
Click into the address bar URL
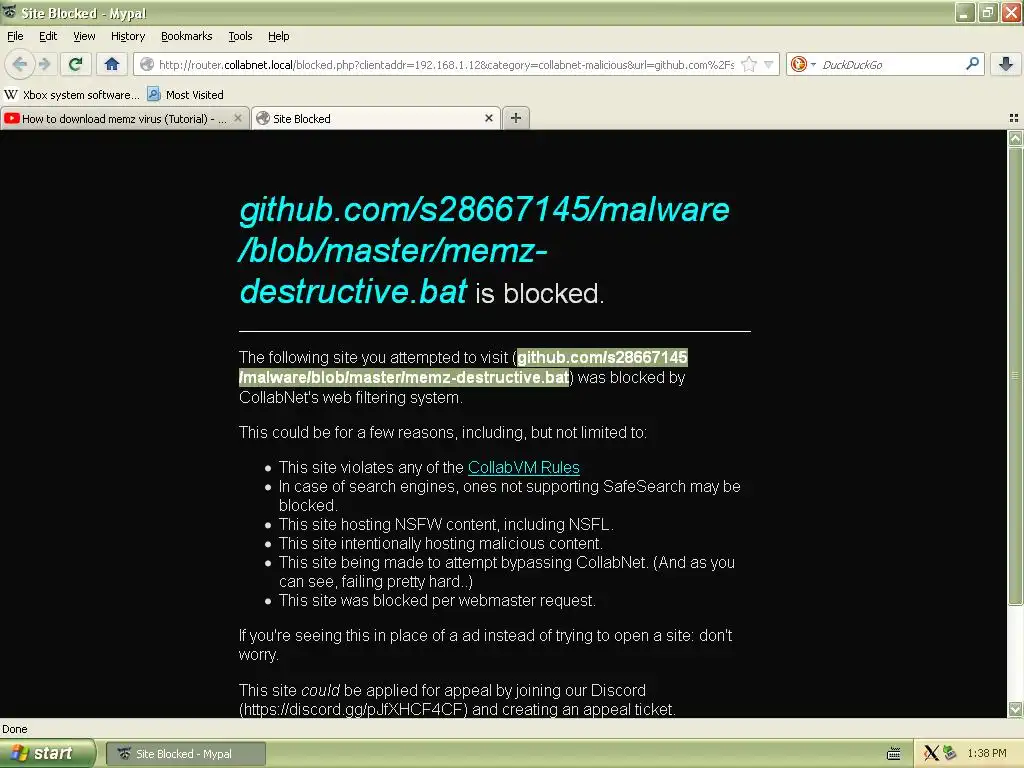coord(447,64)
